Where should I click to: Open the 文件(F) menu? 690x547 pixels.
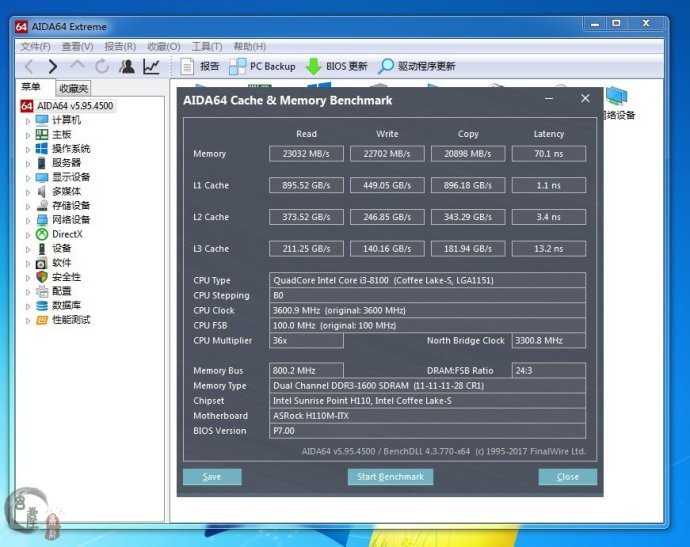tap(36, 47)
